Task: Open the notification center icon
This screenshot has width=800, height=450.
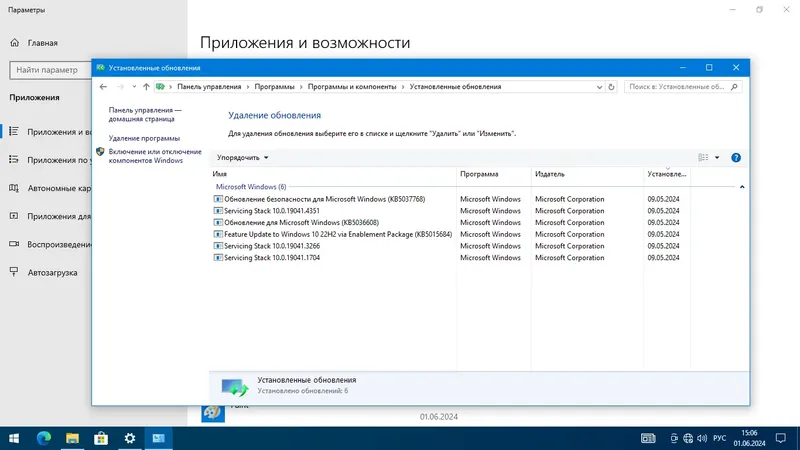Action: point(781,438)
